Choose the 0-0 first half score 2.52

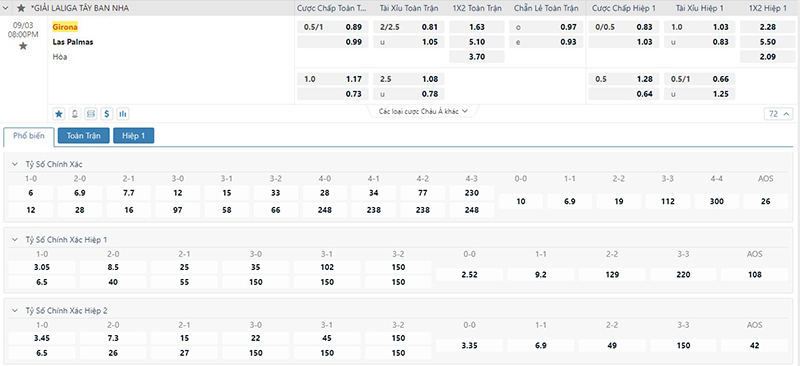(x=469, y=275)
